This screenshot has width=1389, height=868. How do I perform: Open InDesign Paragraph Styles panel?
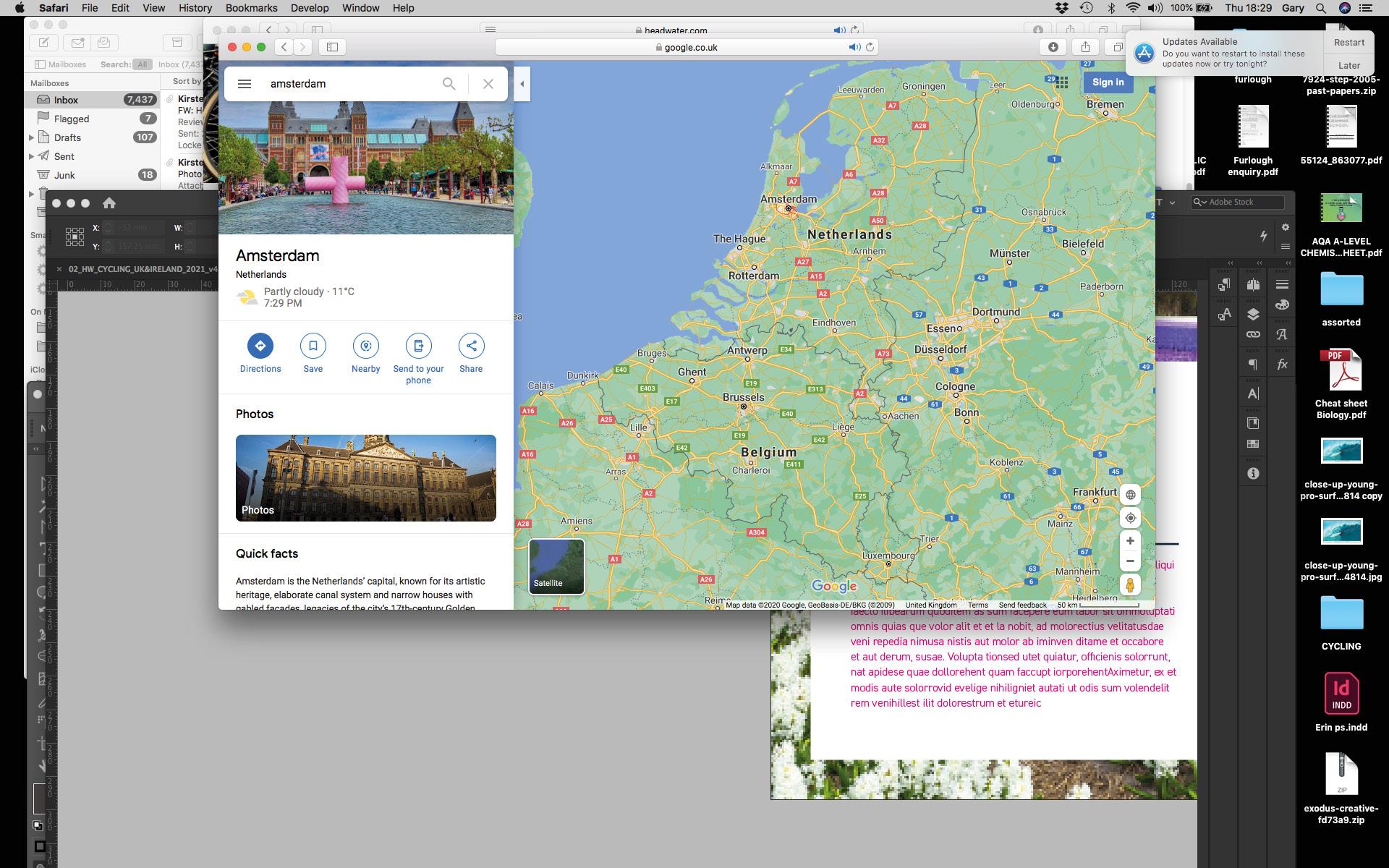pyautogui.click(x=1224, y=285)
